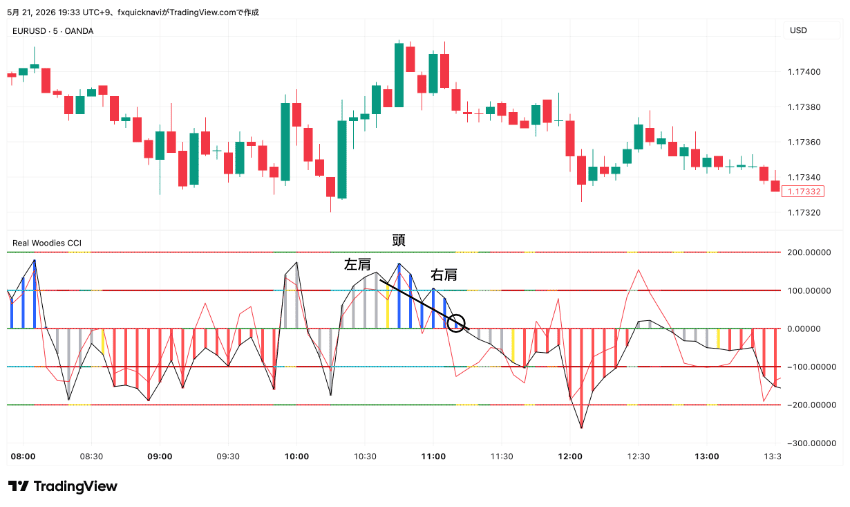Click price axis label 1.17340
Image resolution: width=850 pixels, height=507 pixels.
coord(804,177)
